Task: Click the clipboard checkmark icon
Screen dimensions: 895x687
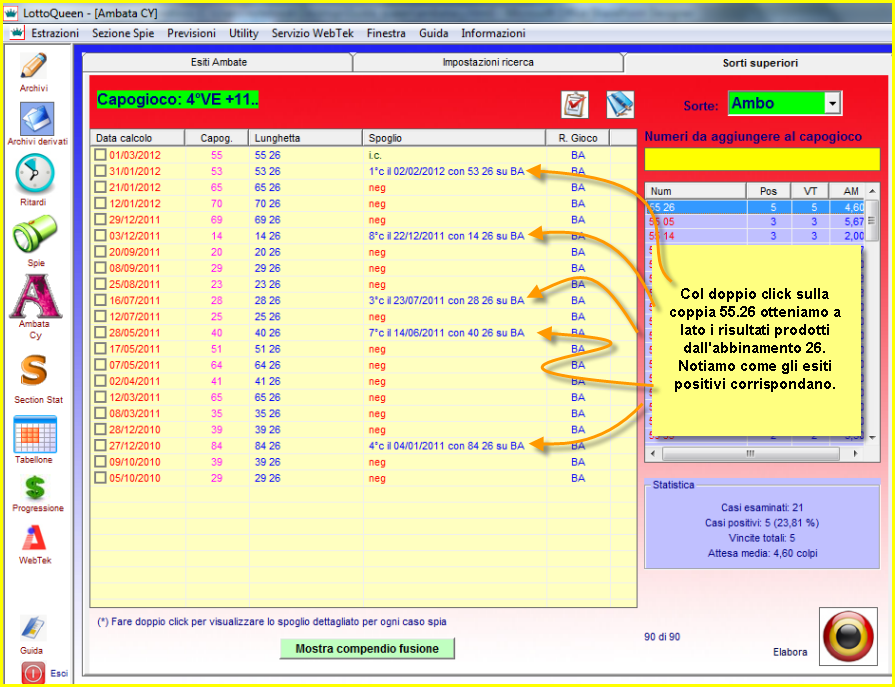Action: (575, 105)
